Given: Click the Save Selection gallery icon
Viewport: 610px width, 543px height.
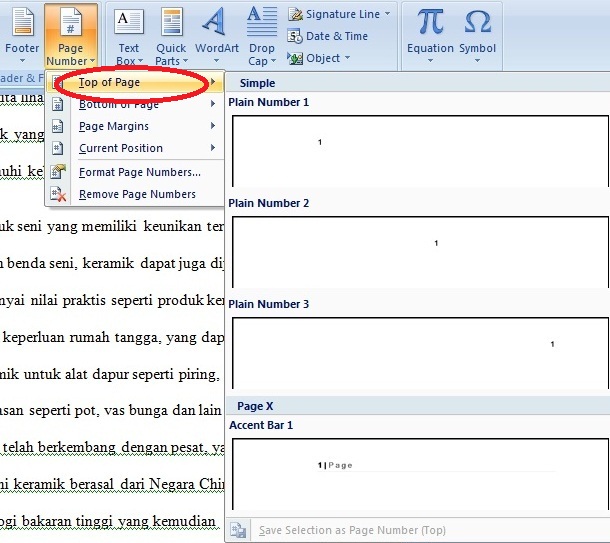Looking at the screenshot, I should click(238, 530).
